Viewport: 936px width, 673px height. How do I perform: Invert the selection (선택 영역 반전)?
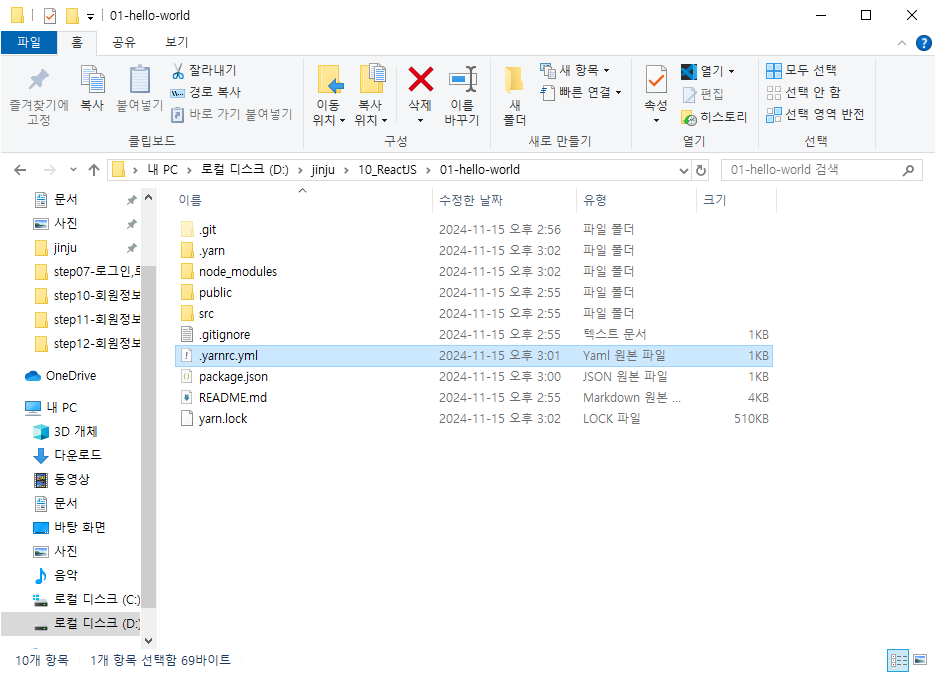point(815,114)
